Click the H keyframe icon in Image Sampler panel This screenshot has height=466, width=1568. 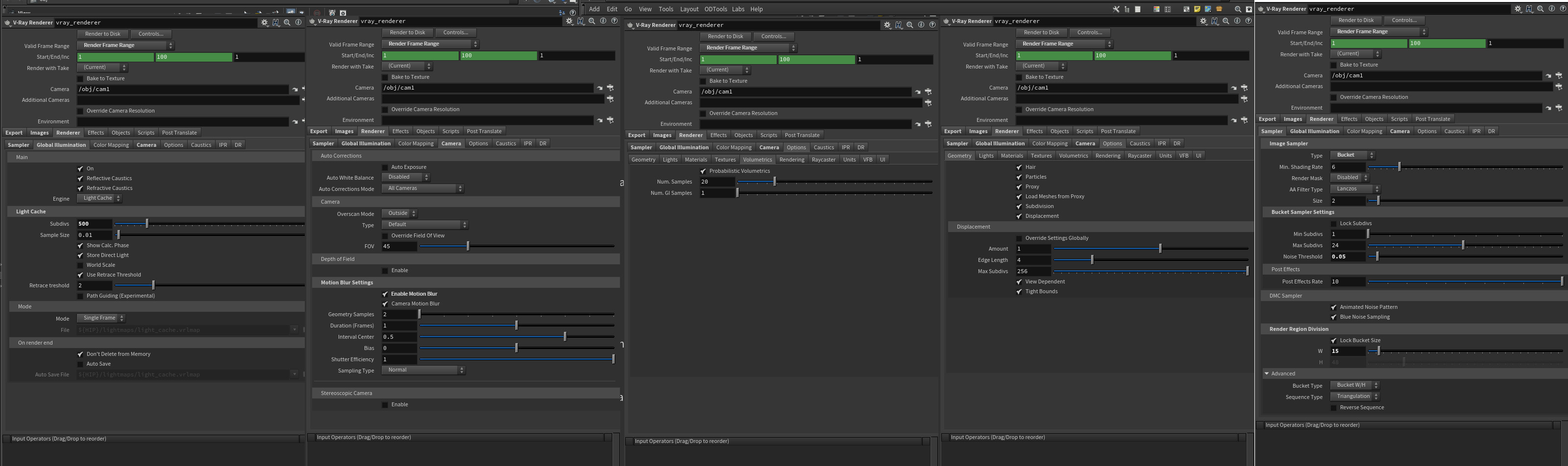1529,9
